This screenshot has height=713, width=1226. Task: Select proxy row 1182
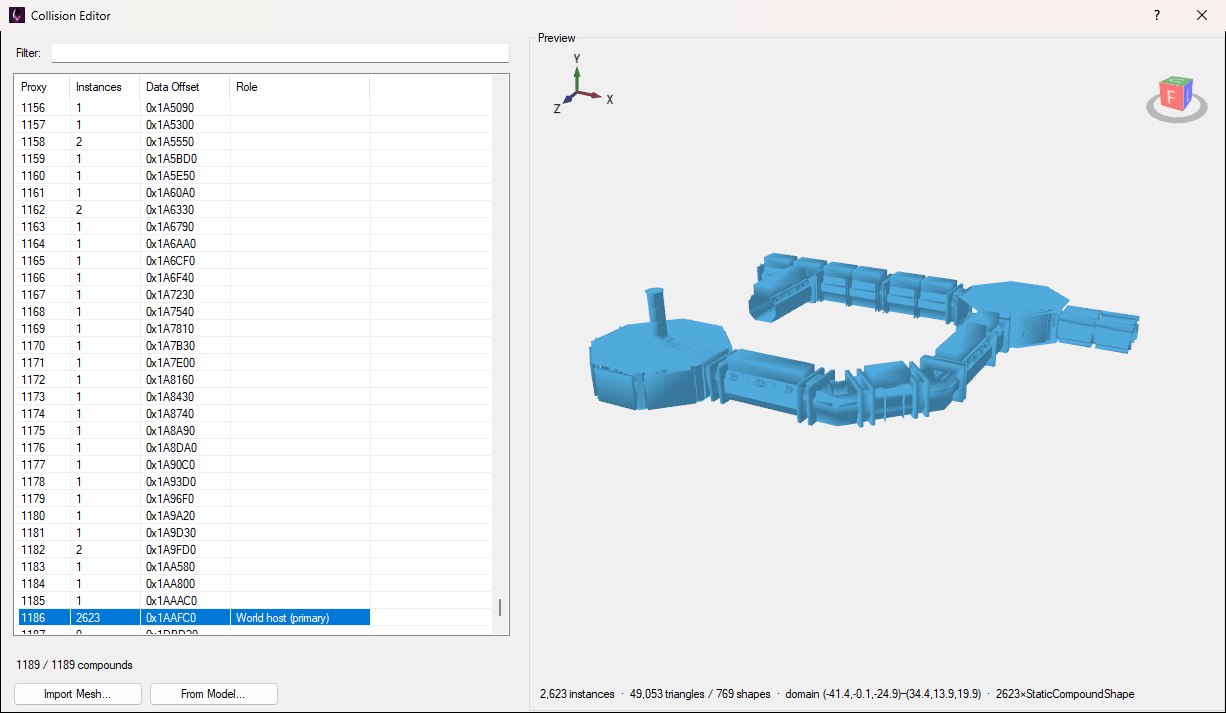point(194,550)
